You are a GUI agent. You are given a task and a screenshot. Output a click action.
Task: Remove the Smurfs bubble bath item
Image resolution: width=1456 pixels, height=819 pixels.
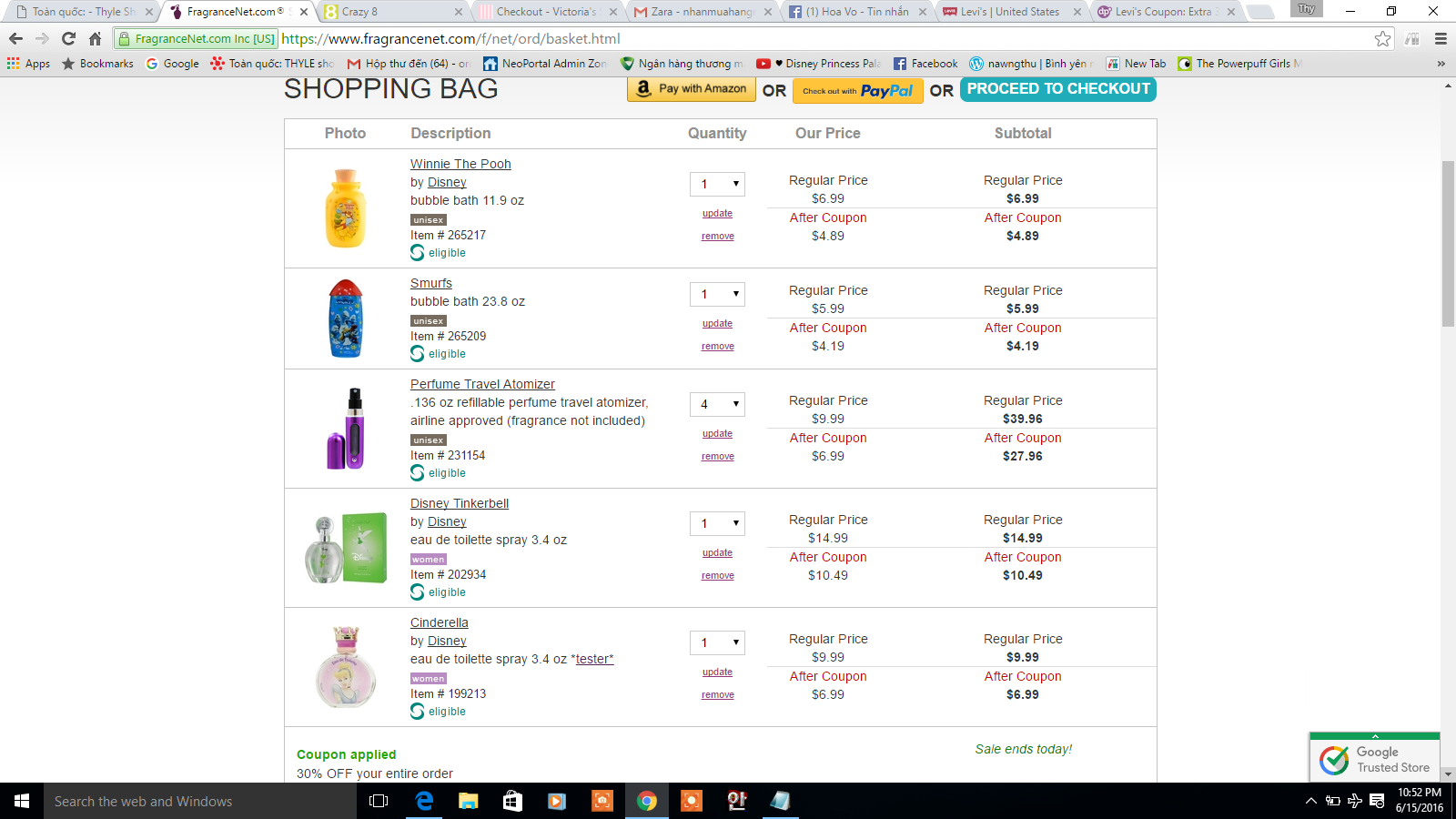click(717, 347)
